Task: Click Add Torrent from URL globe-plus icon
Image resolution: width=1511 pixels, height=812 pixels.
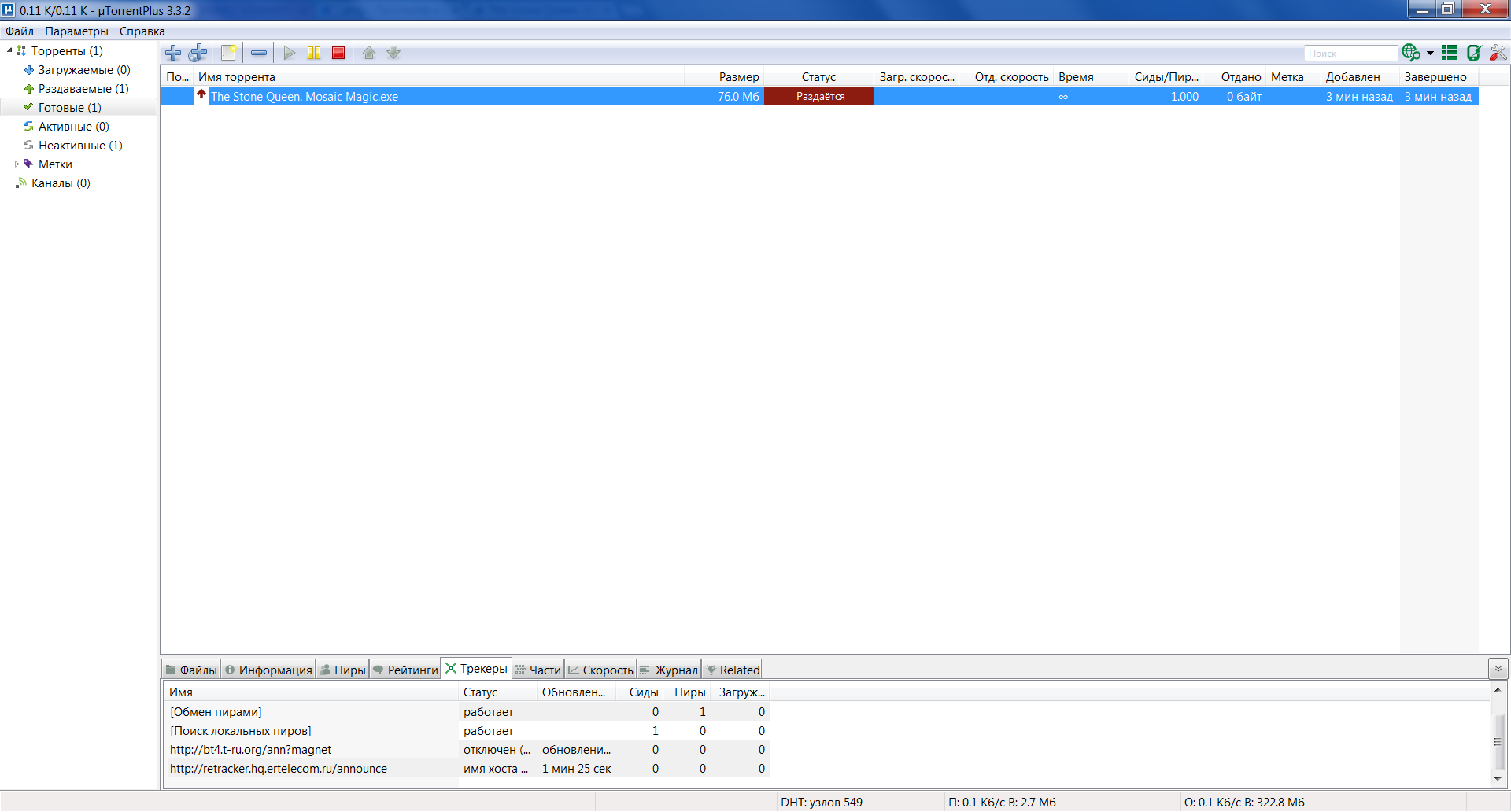Action: click(198, 53)
